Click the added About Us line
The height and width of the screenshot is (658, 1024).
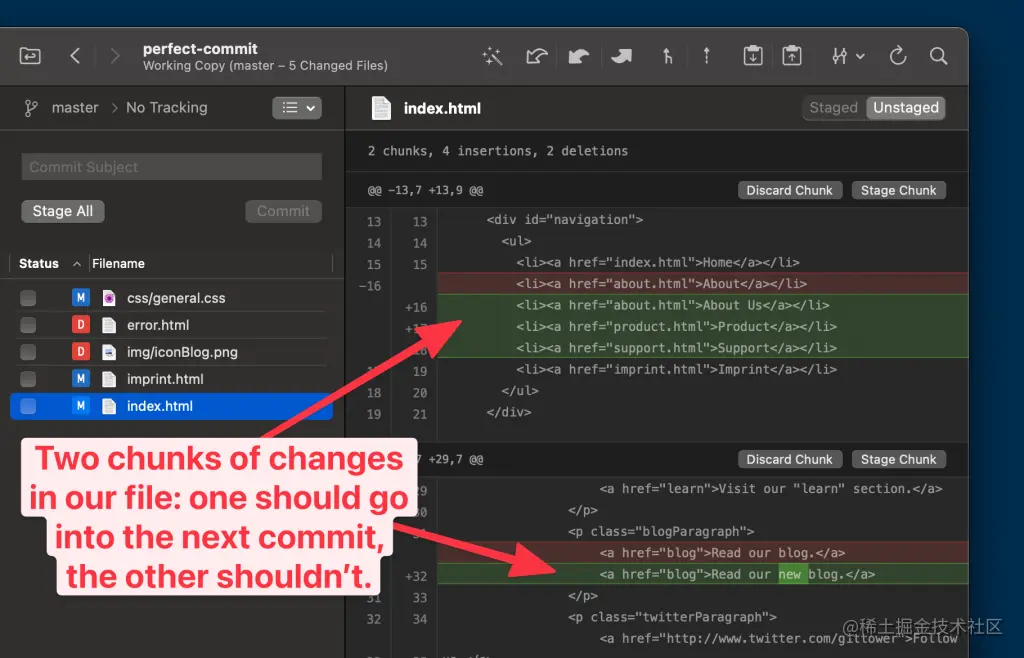[703, 306]
